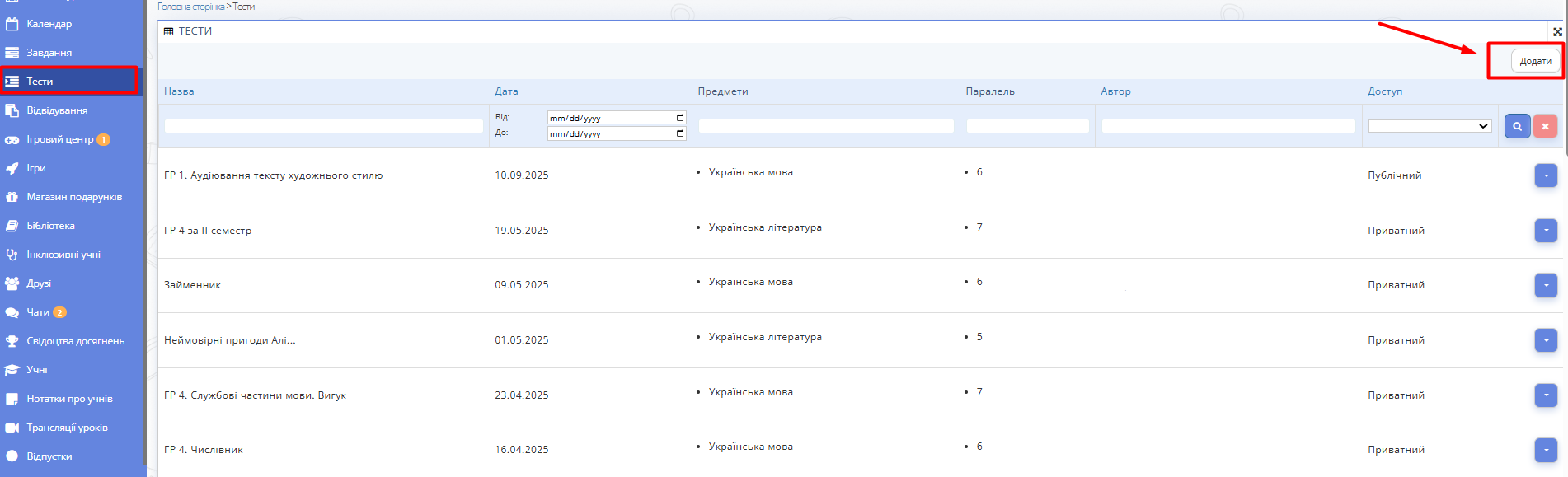Select Свідоцтва досягнень menu item

[x=75, y=341]
